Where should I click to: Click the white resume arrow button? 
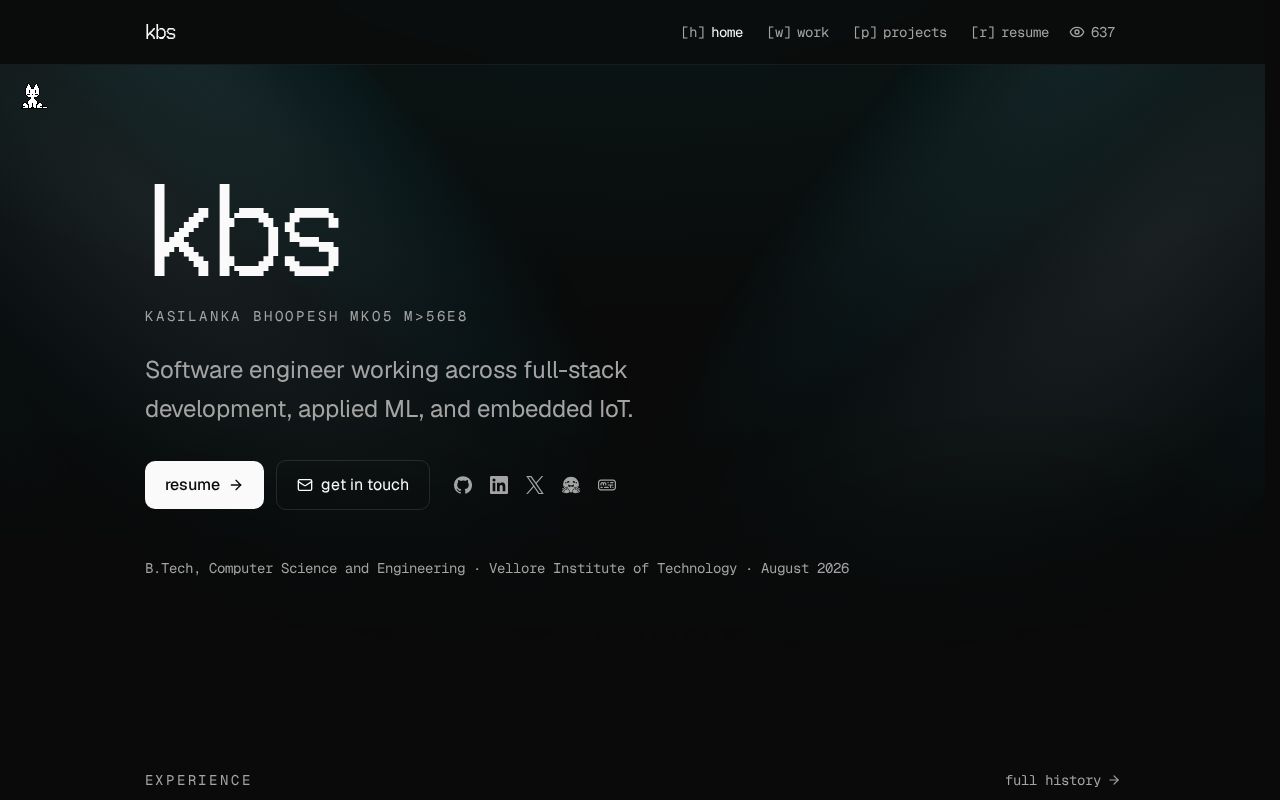[x=204, y=485]
